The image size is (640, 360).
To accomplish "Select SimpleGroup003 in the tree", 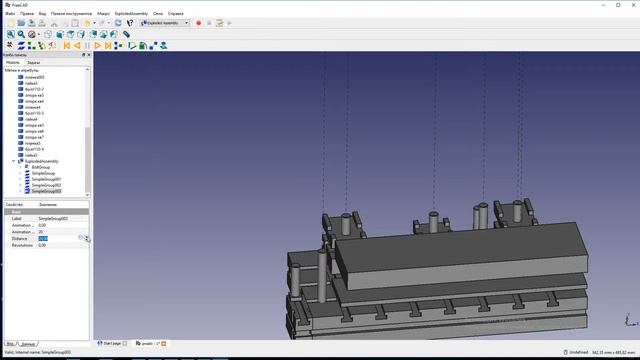I will click(x=46, y=191).
